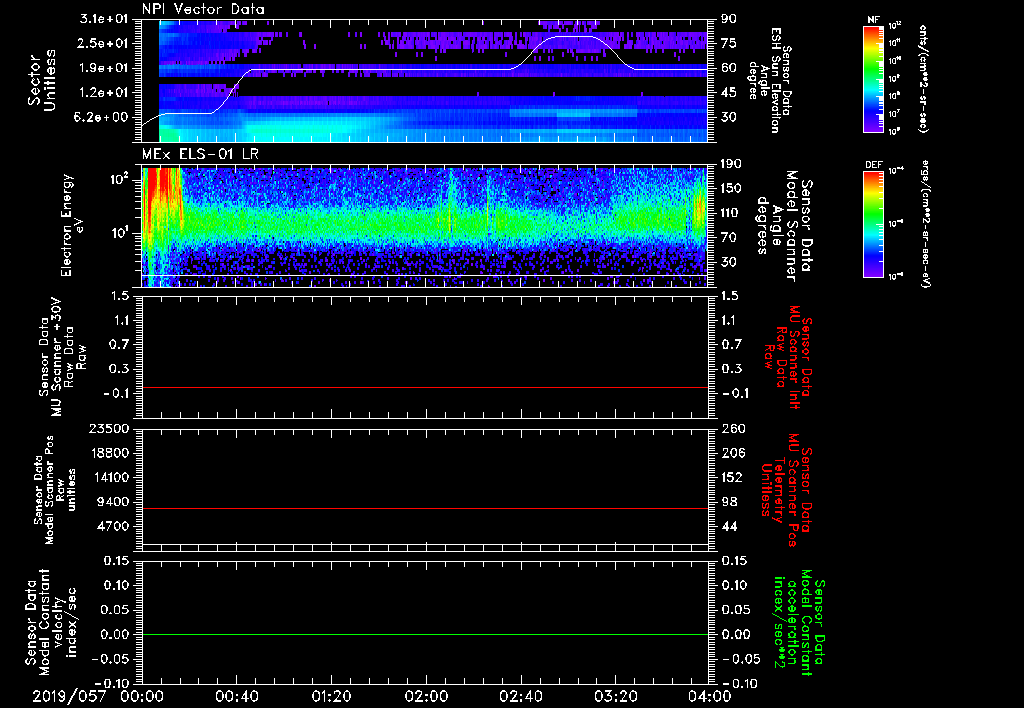The image size is (1024, 708).
Task: Select the 'NPI Vector Data' panel title
Action: (x=203, y=9)
